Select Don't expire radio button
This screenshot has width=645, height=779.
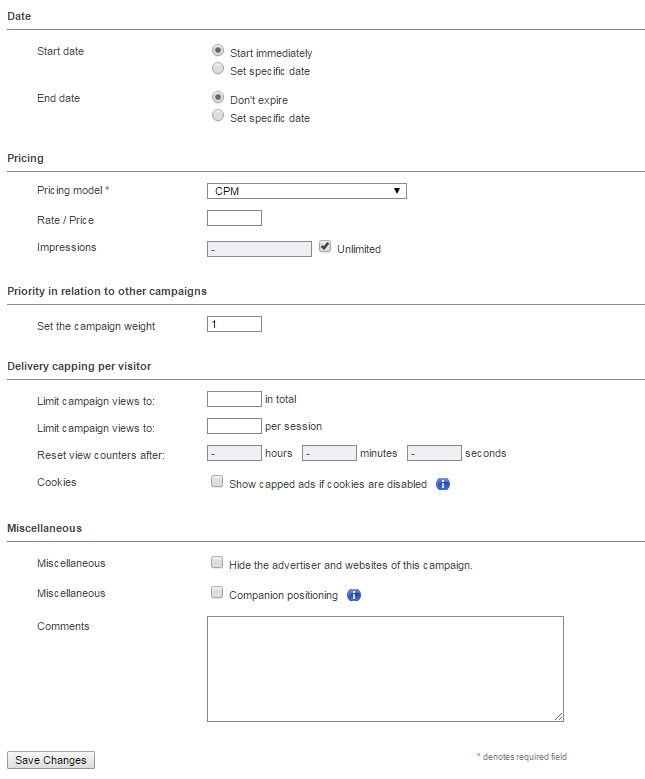click(218, 97)
